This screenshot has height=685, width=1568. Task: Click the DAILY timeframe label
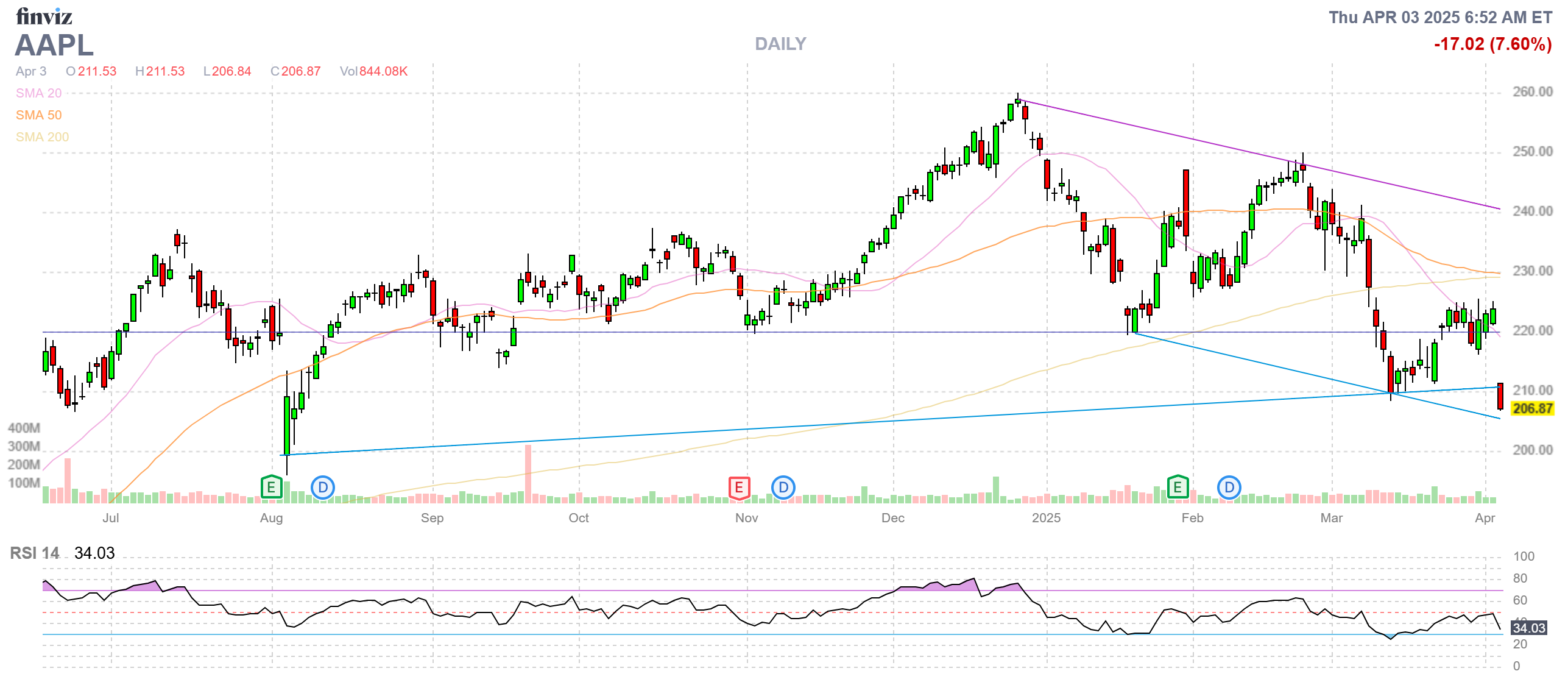(780, 44)
